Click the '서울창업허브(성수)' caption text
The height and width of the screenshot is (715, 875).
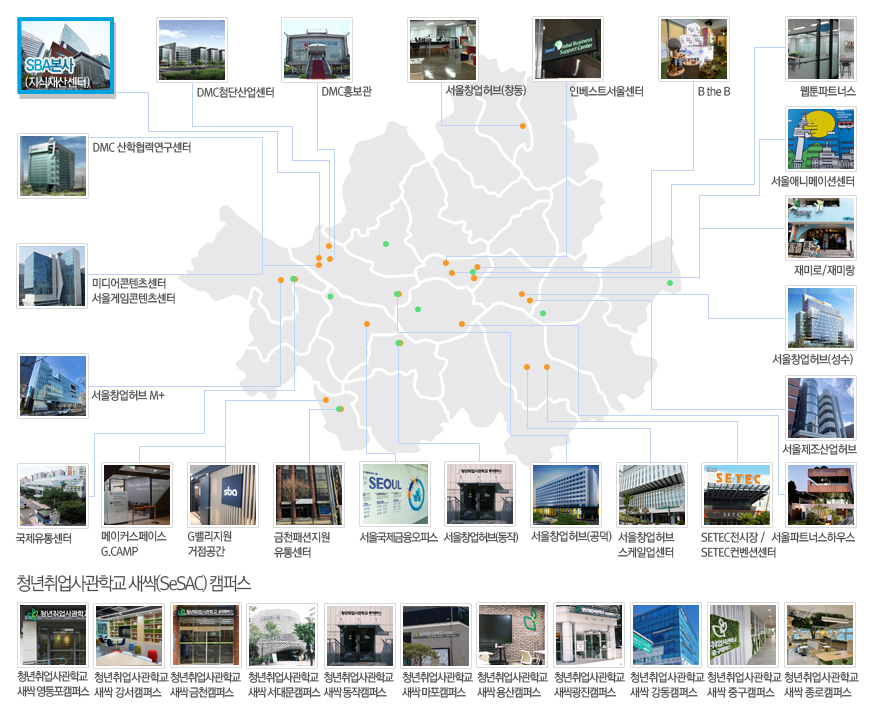click(x=813, y=359)
